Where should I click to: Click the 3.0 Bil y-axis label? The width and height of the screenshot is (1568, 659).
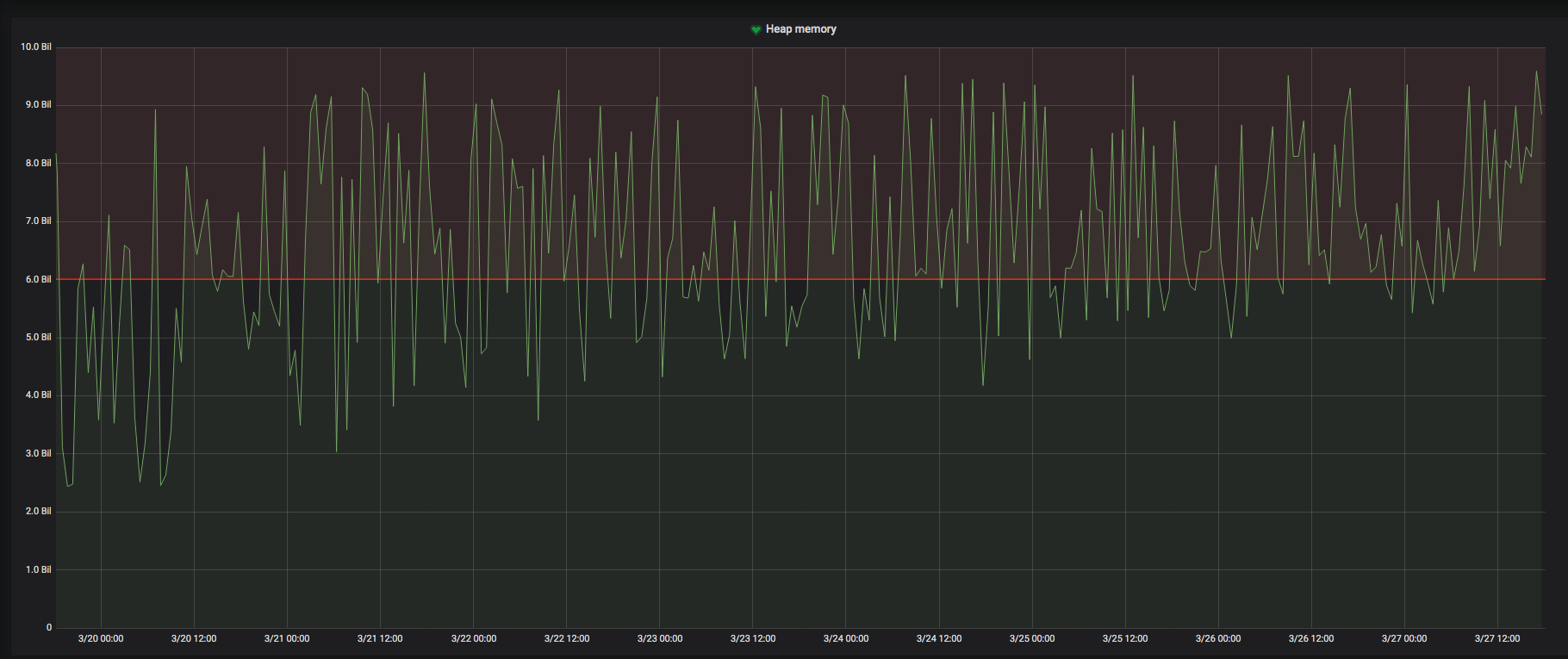click(x=39, y=453)
